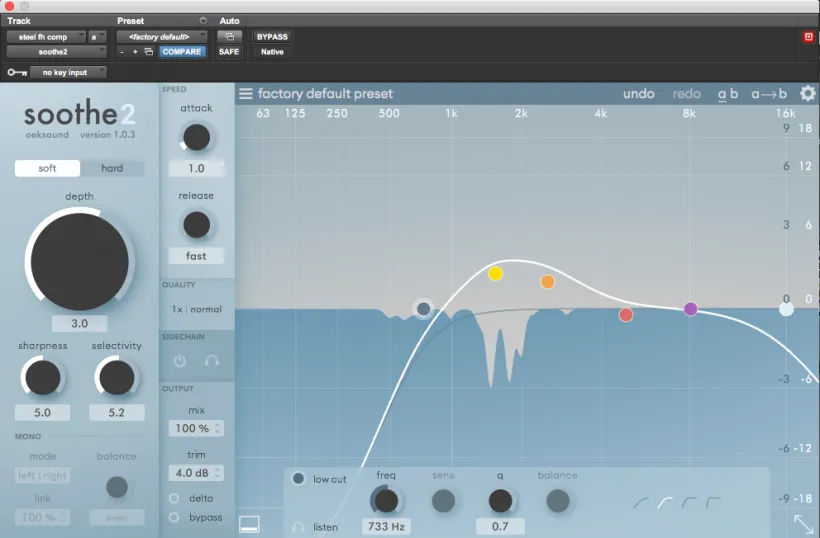
Task: Enable the soothe2 bypass radio option
Action: click(174, 517)
